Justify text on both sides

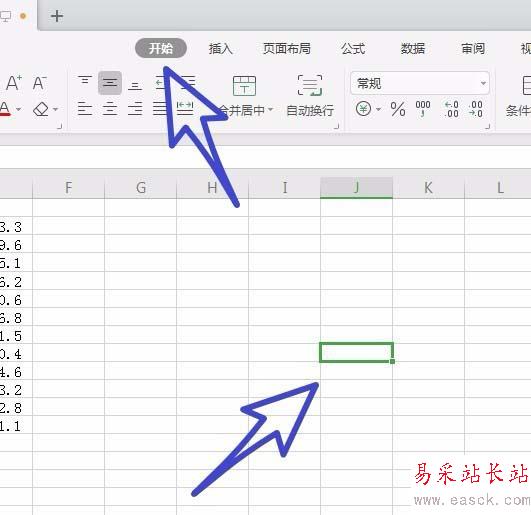click(160, 109)
